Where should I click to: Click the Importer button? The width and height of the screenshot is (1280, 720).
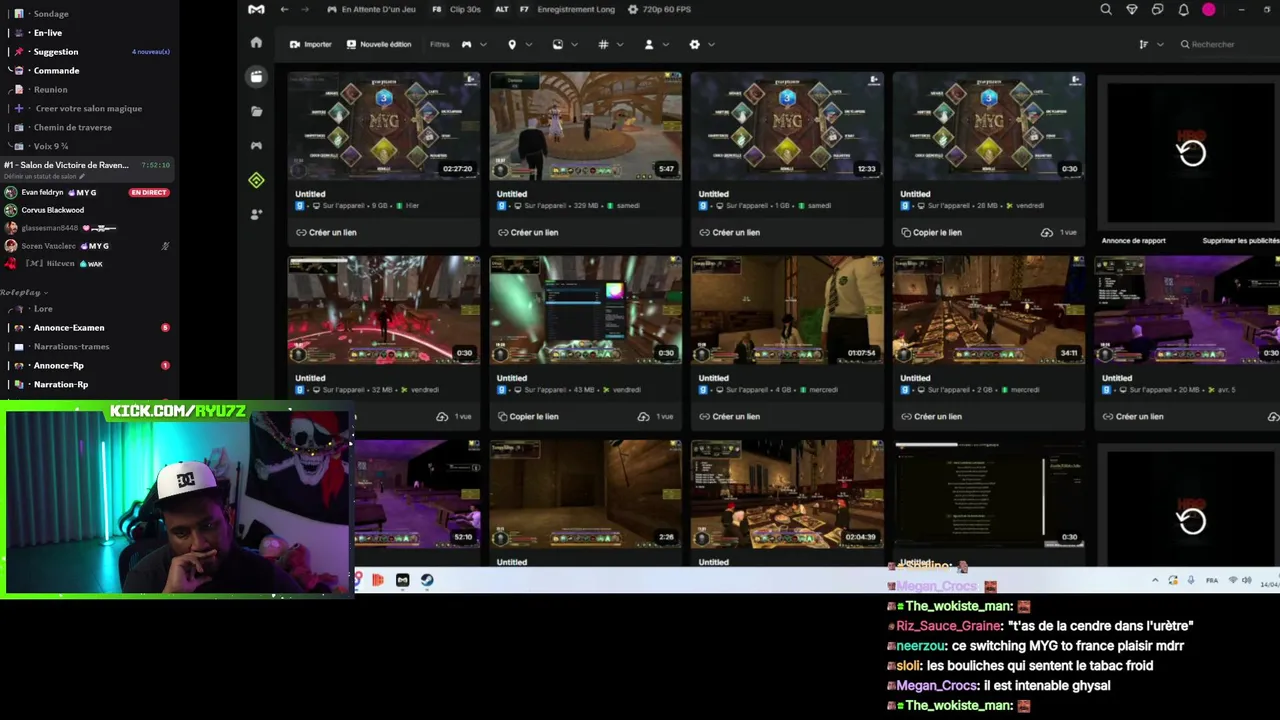click(311, 44)
